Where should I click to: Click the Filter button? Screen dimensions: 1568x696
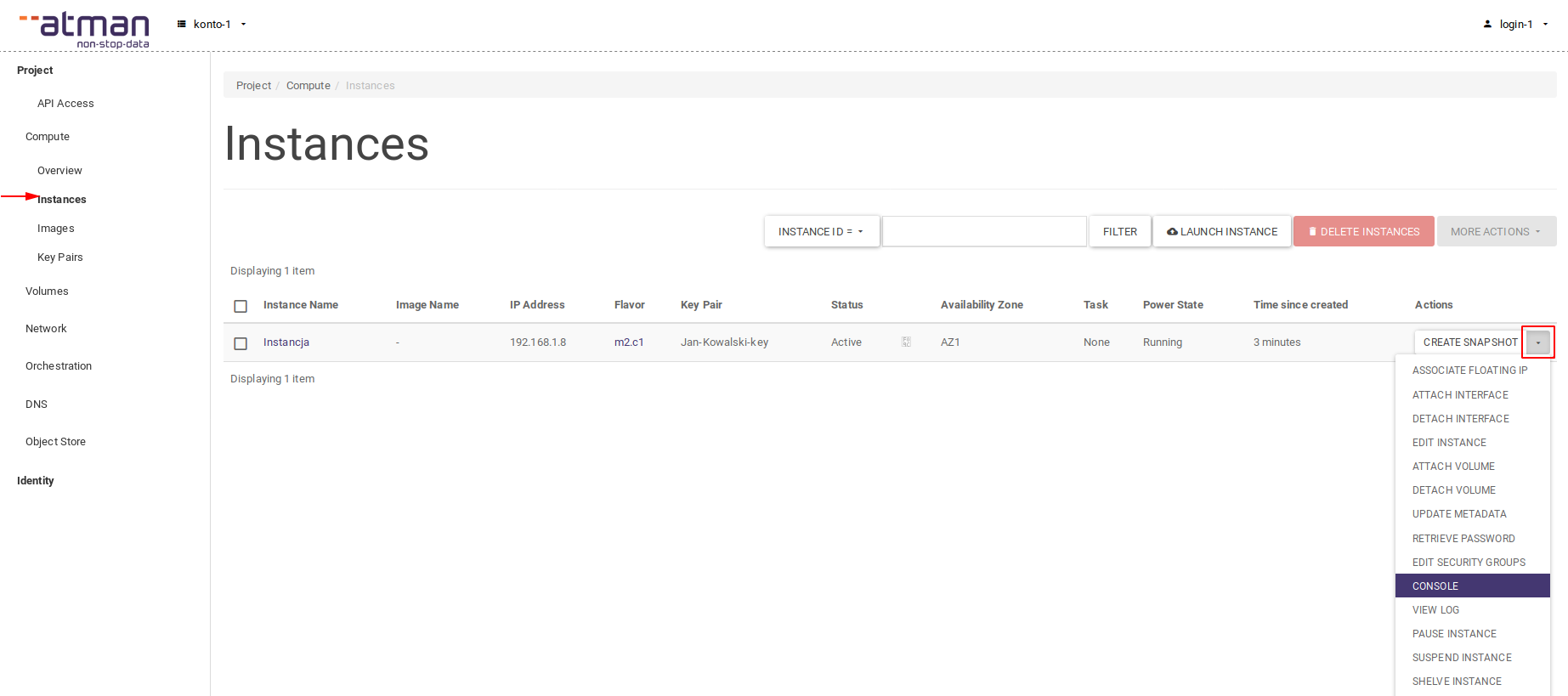[x=1119, y=232]
